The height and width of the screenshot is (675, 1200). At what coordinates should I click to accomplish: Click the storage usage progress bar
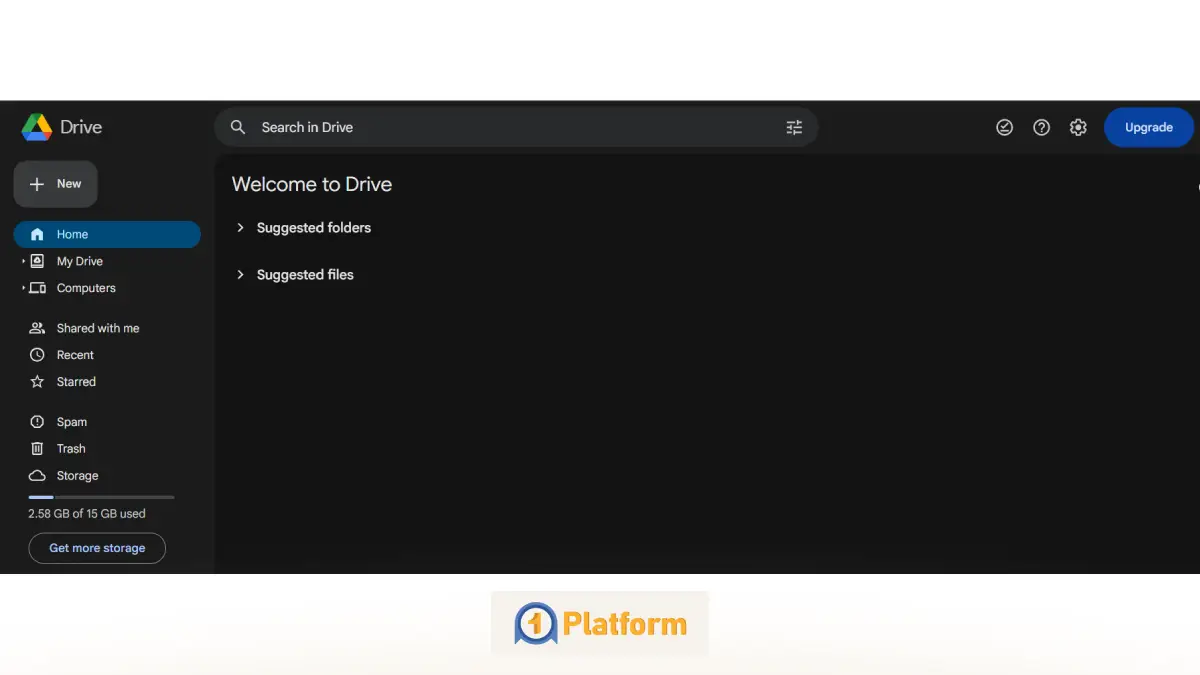point(101,497)
